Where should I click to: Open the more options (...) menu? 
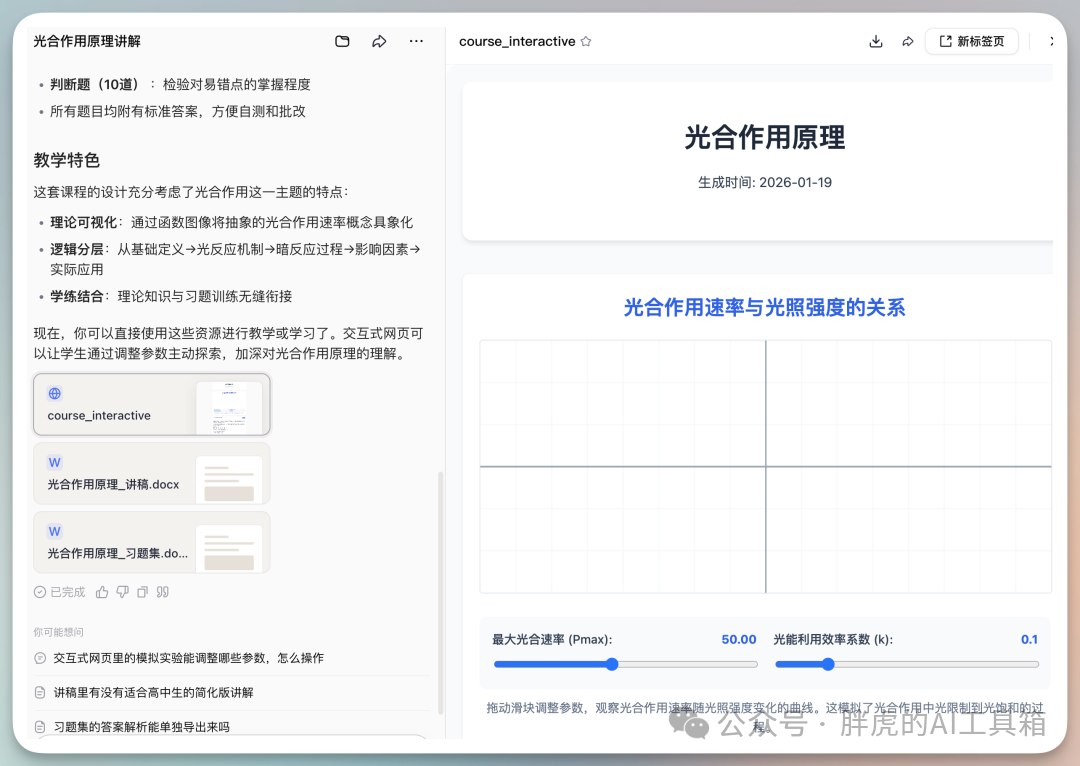(416, 41)
